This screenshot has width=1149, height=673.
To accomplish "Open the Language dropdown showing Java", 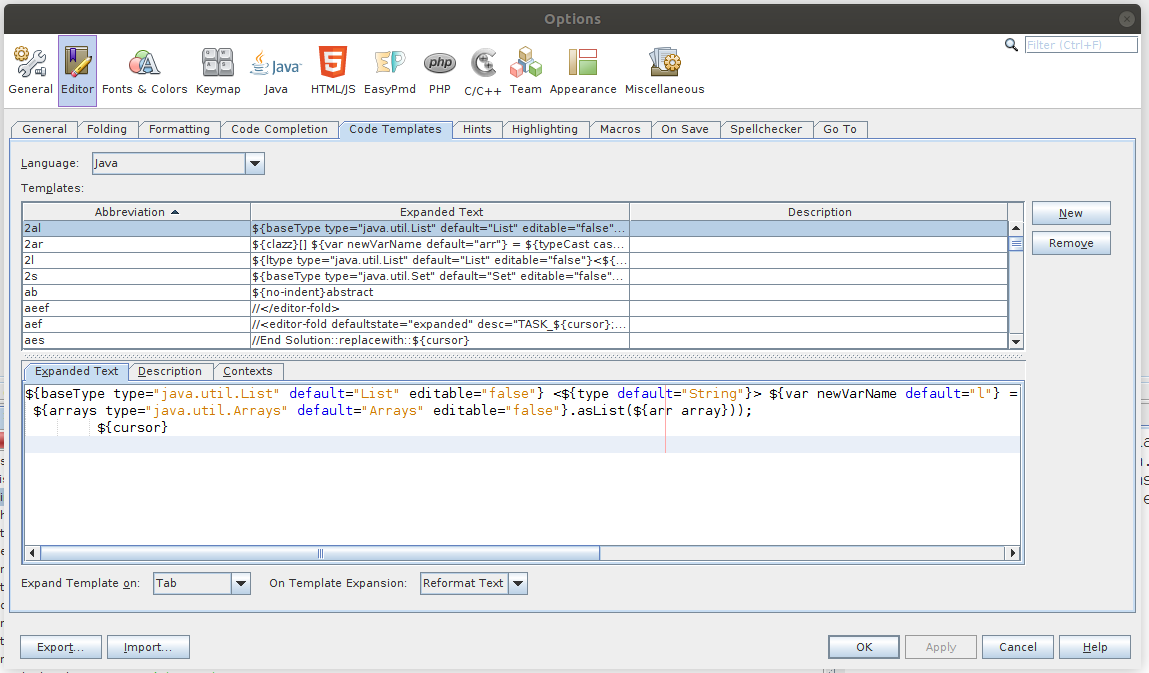I will pyautogui.click(x=178, y=163).
